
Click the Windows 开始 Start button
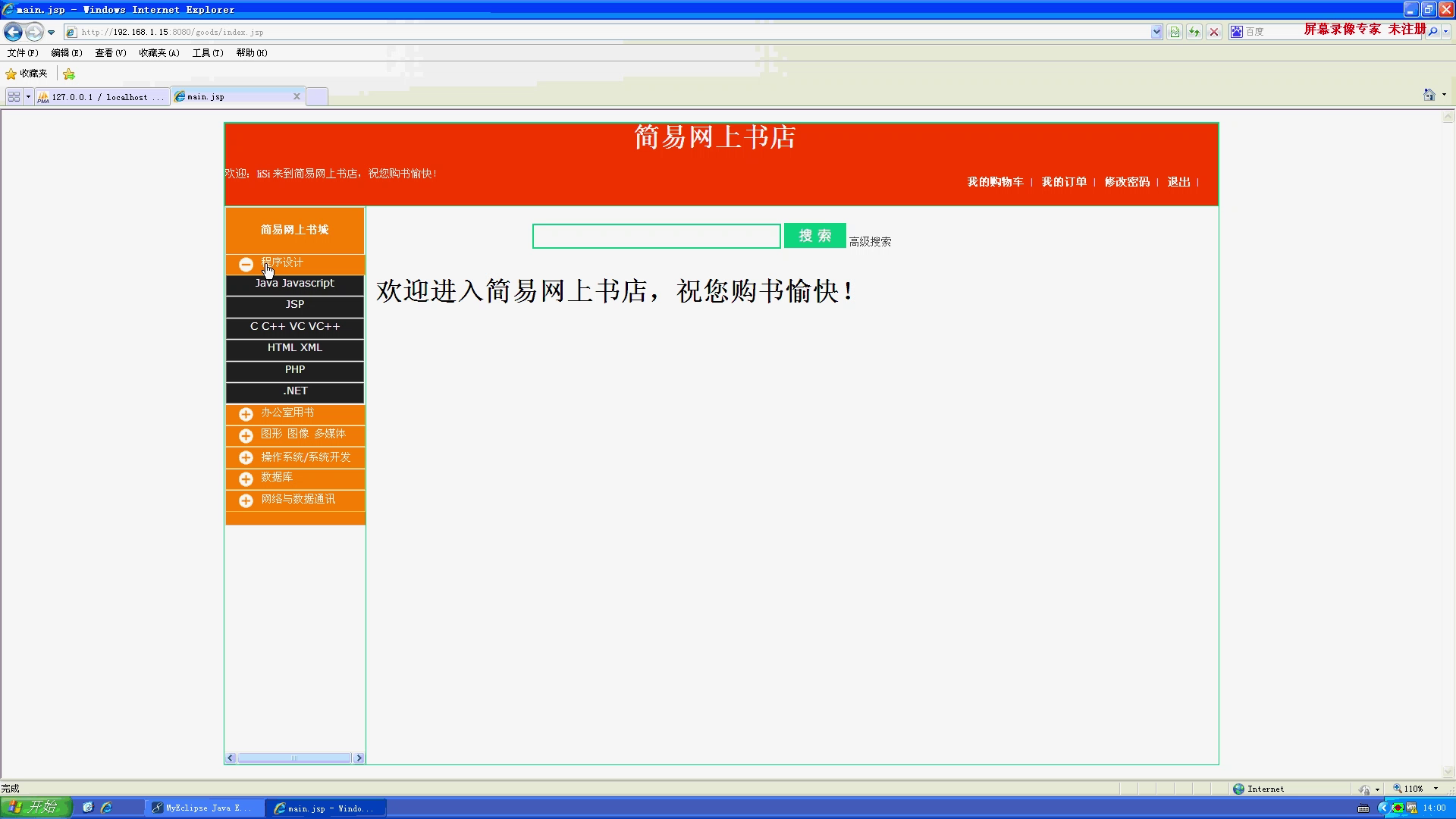point(36,808)
